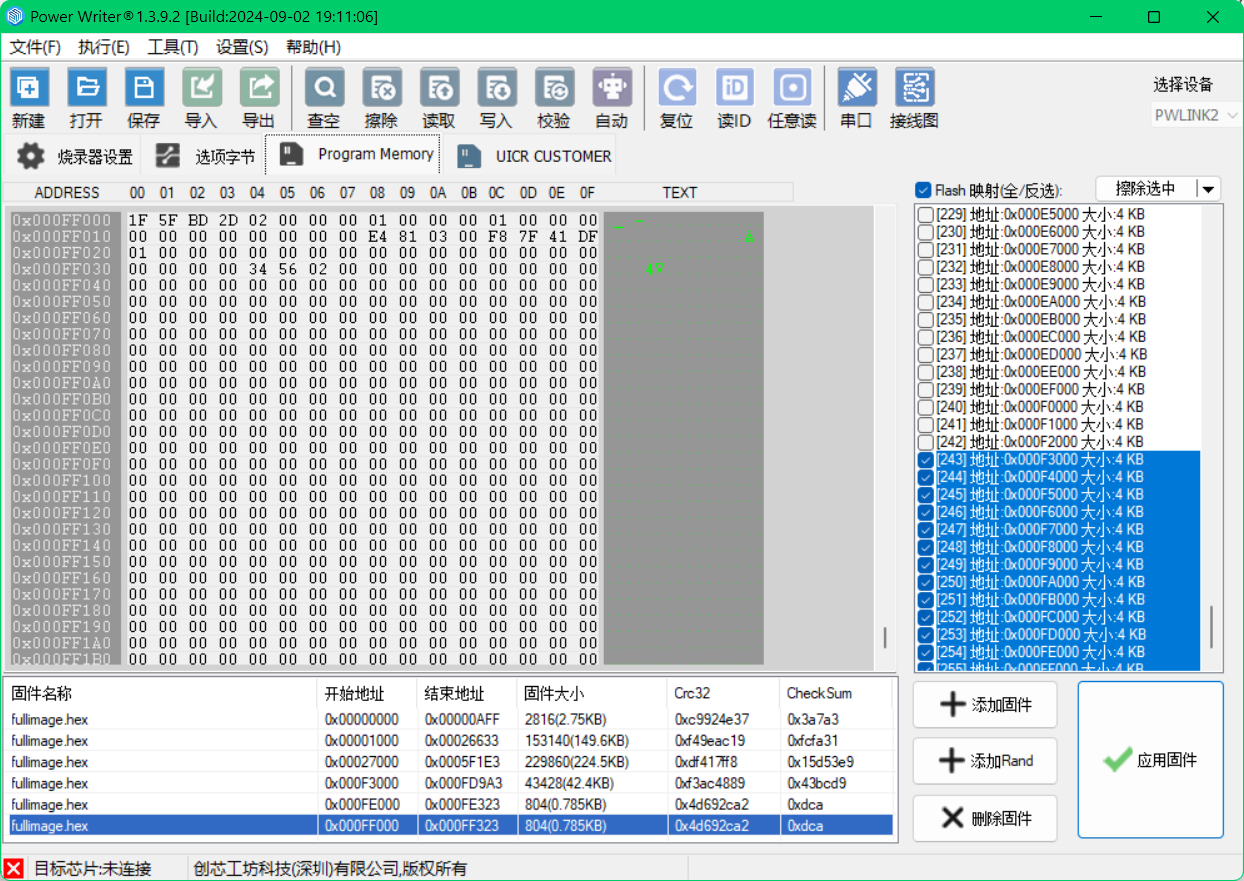
Task: Click the 擦除 (Erase) chip icon
Action: point(381,89)
